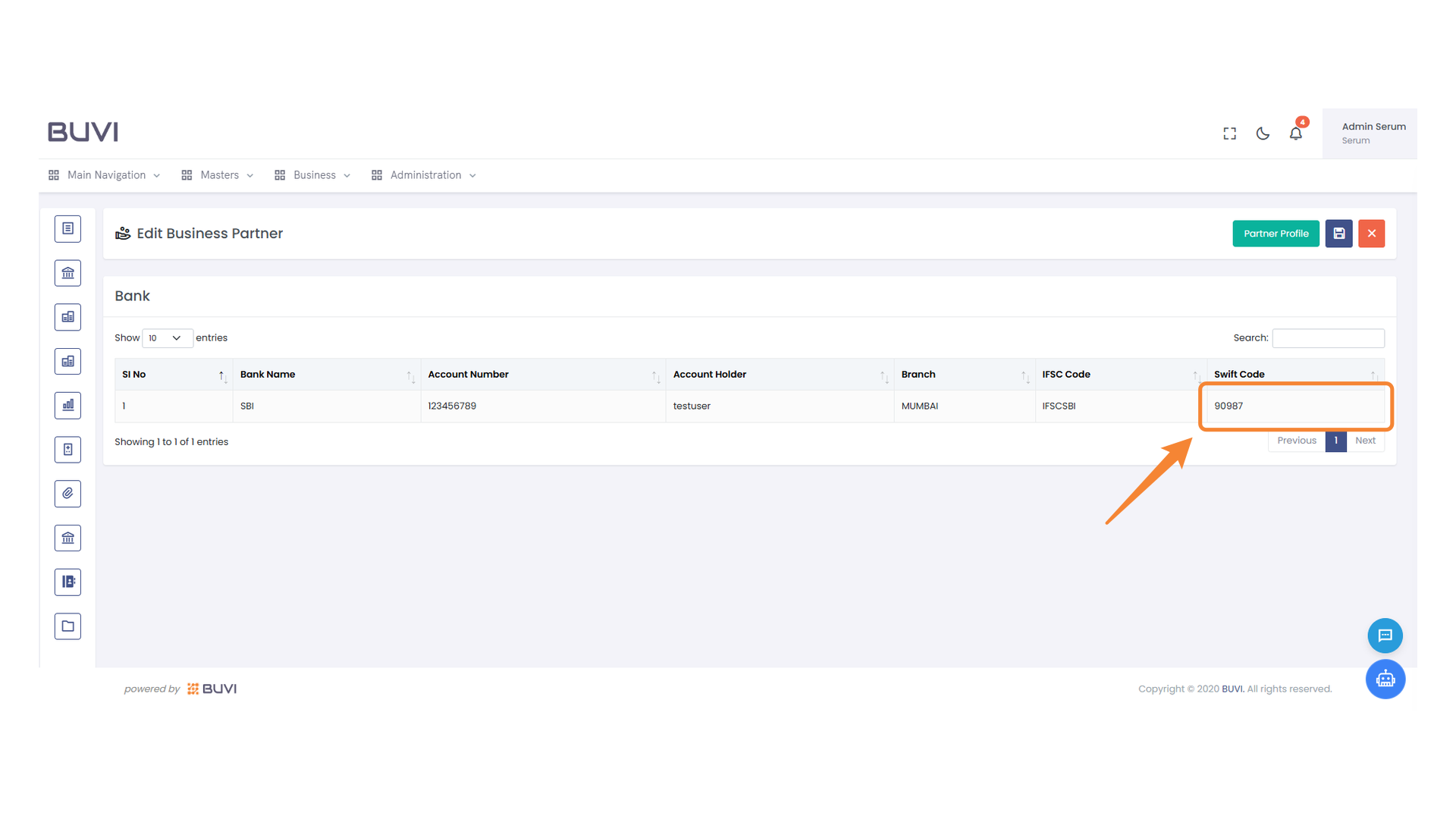This screenshot has width=1456, height=819.
Task: Enable dark mode via the moon icon
Action: pos(1262,133)
